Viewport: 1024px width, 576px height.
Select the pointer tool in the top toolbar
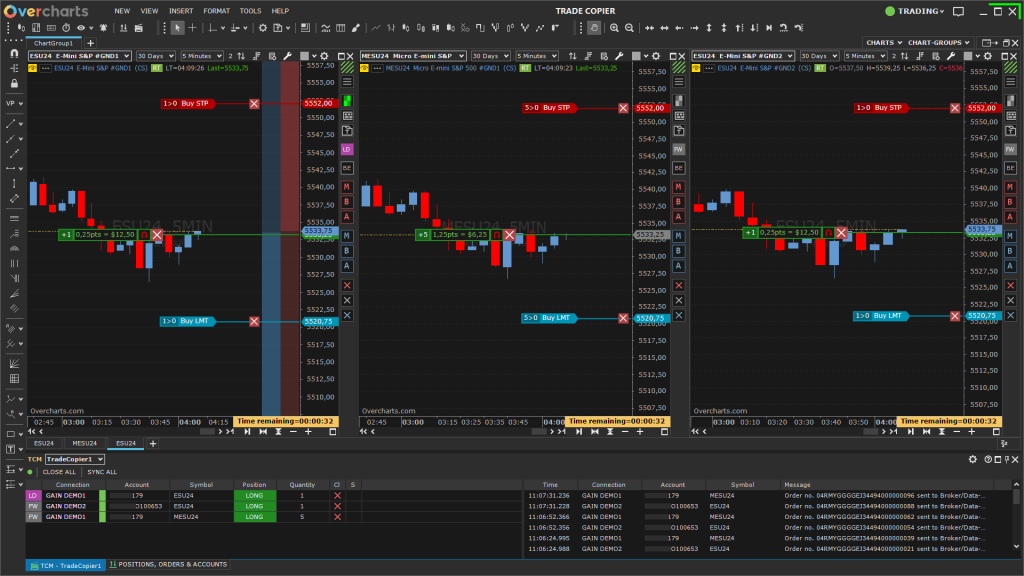click(x=179, y=30)
